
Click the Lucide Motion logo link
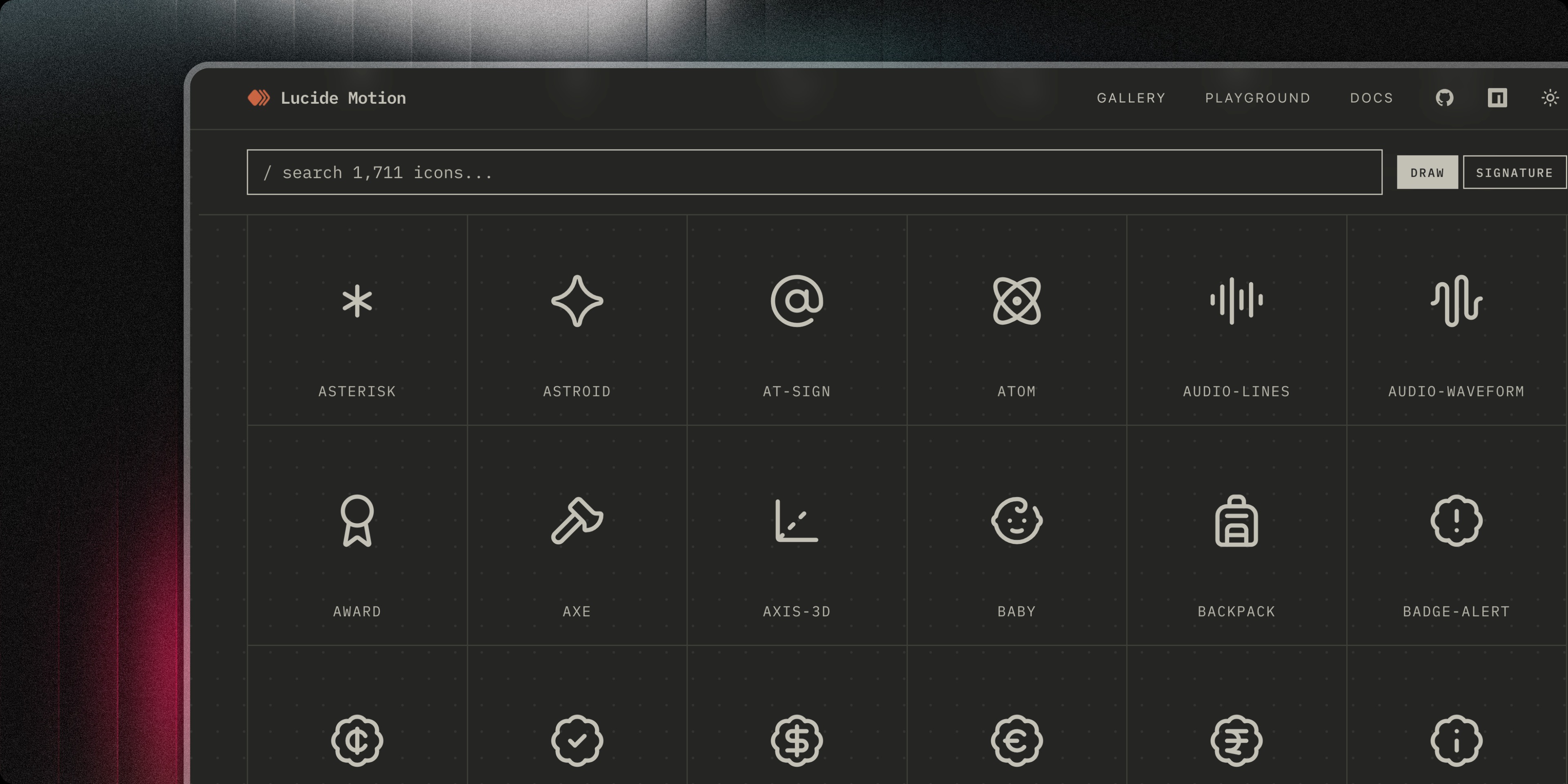pyautogui.click(x=327, y=98)
